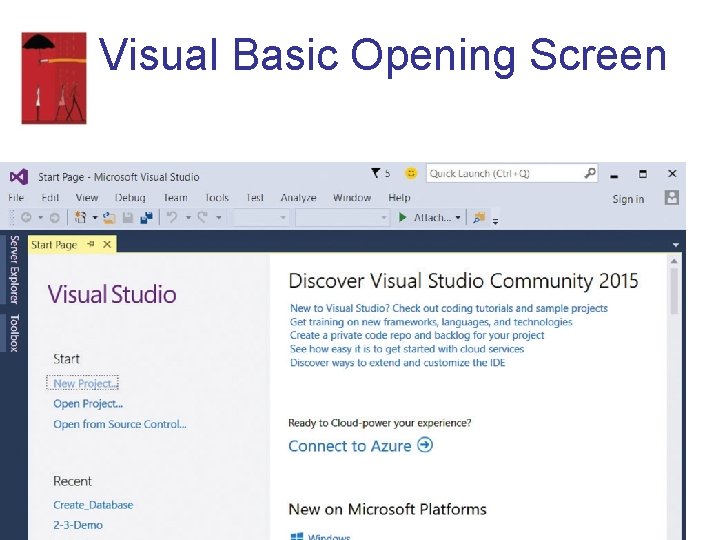
Task: Open the toolbar overflow options arrow
Action: point(495,220)
